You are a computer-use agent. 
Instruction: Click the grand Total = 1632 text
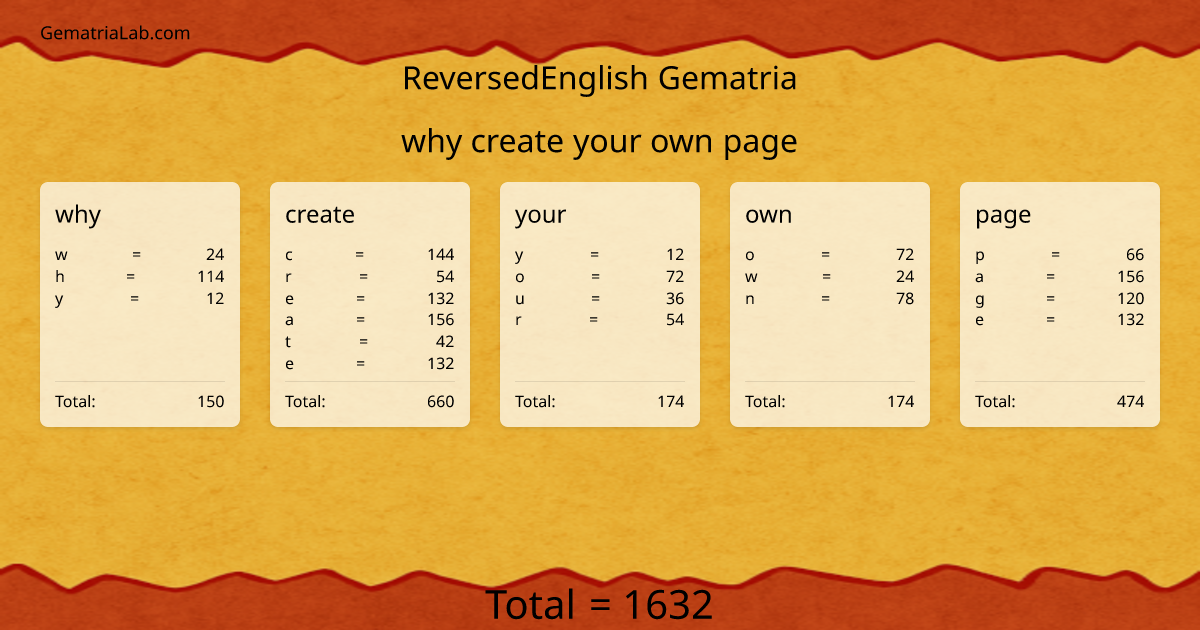(600, 606)
